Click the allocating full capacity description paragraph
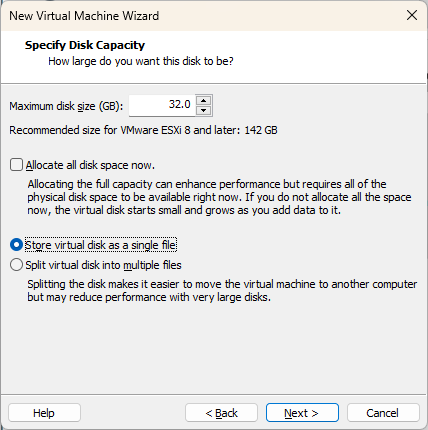Viewport: 428px width, 430px height. coord(219,197)
